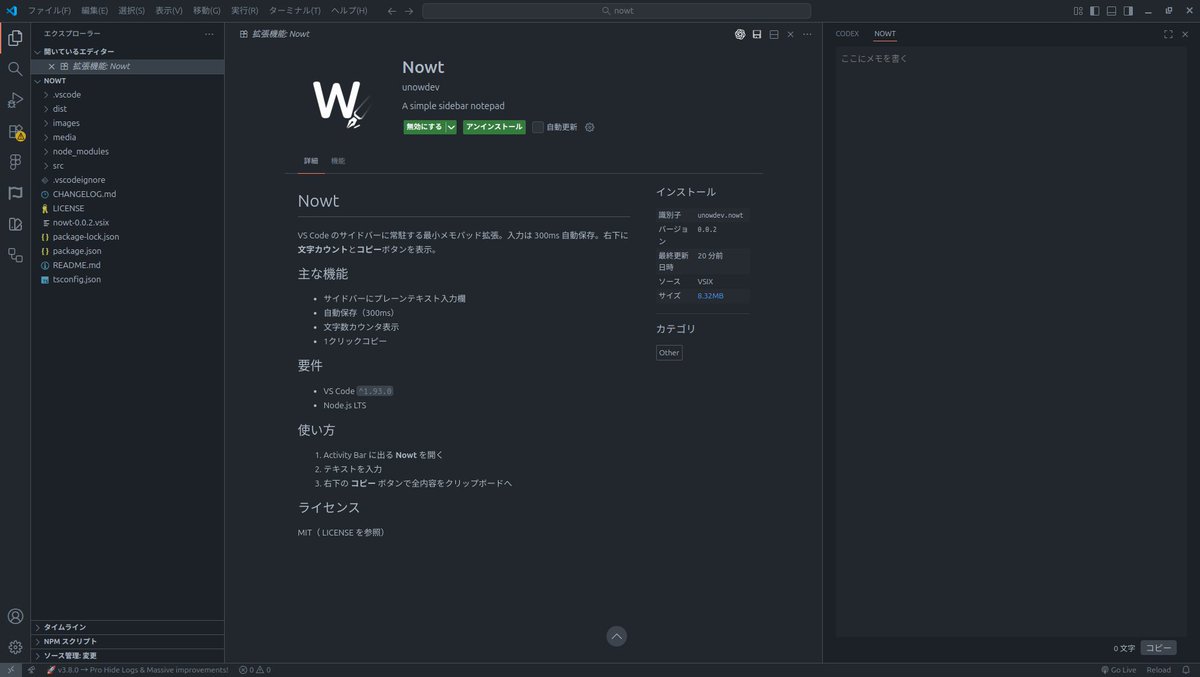Close 拡張機能: Nowt in open editors
The width and height of the screenshot is (1200, 677).
coord(52,66)
